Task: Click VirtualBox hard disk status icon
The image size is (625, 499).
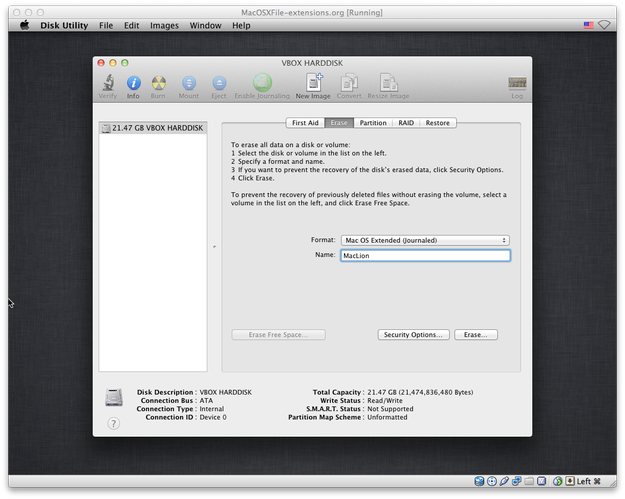Action: coord(479,481)
